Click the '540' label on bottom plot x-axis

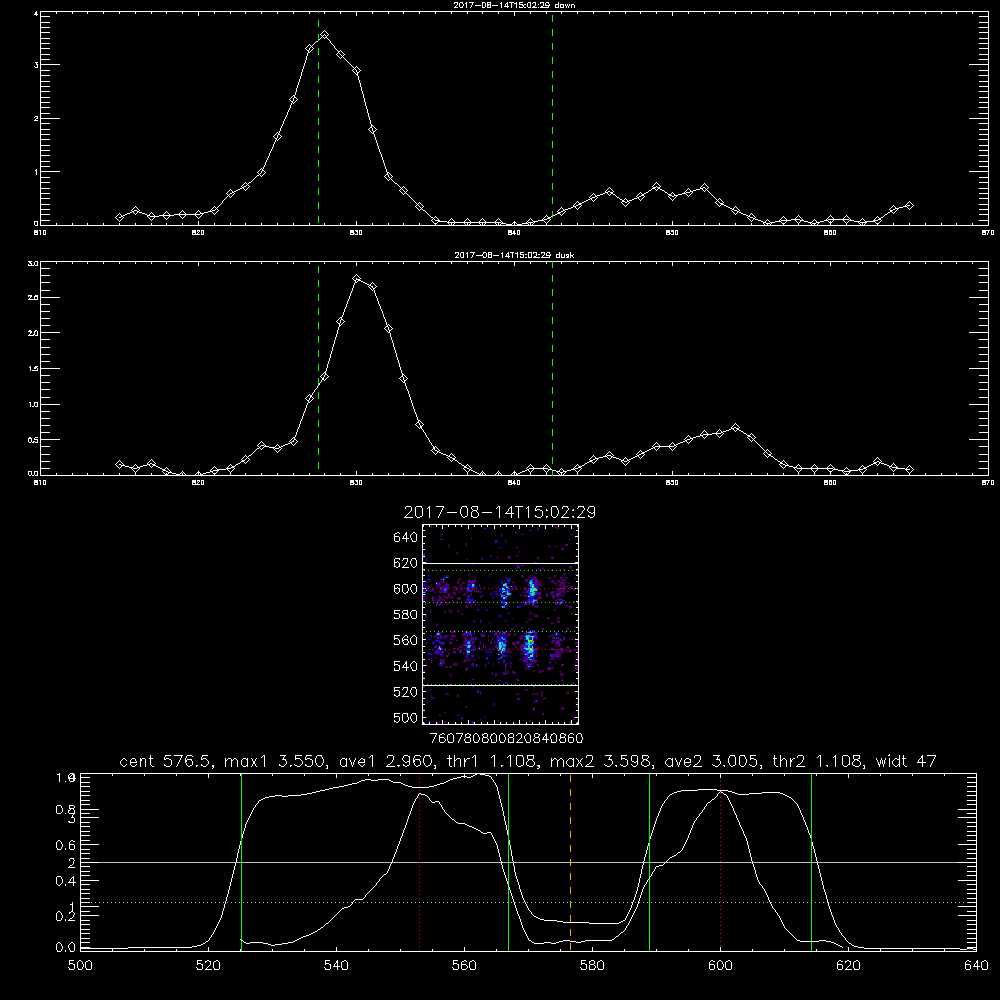pyautogui.click(x=336, y=966)
